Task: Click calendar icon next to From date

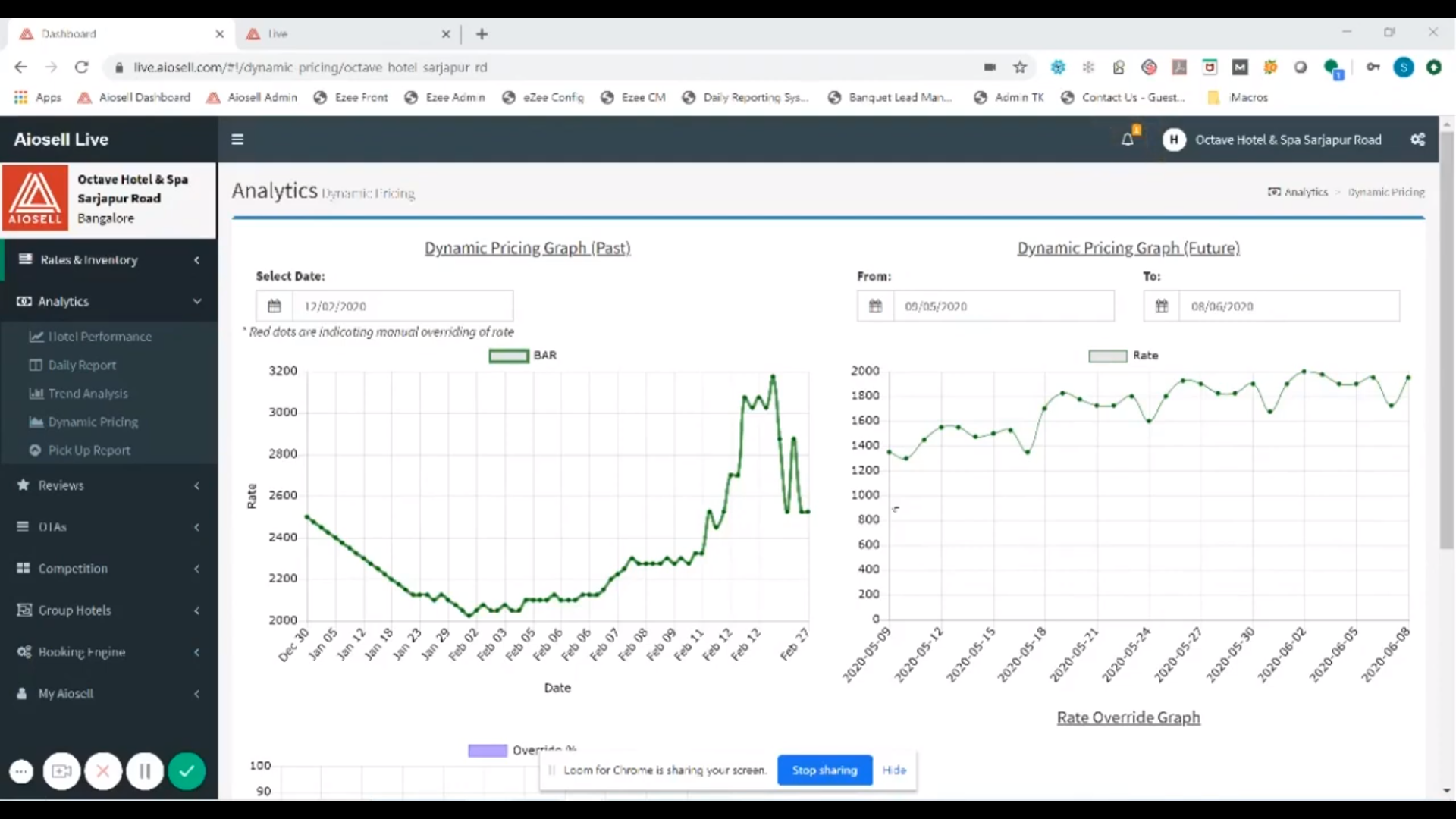Action: point(875,306)
